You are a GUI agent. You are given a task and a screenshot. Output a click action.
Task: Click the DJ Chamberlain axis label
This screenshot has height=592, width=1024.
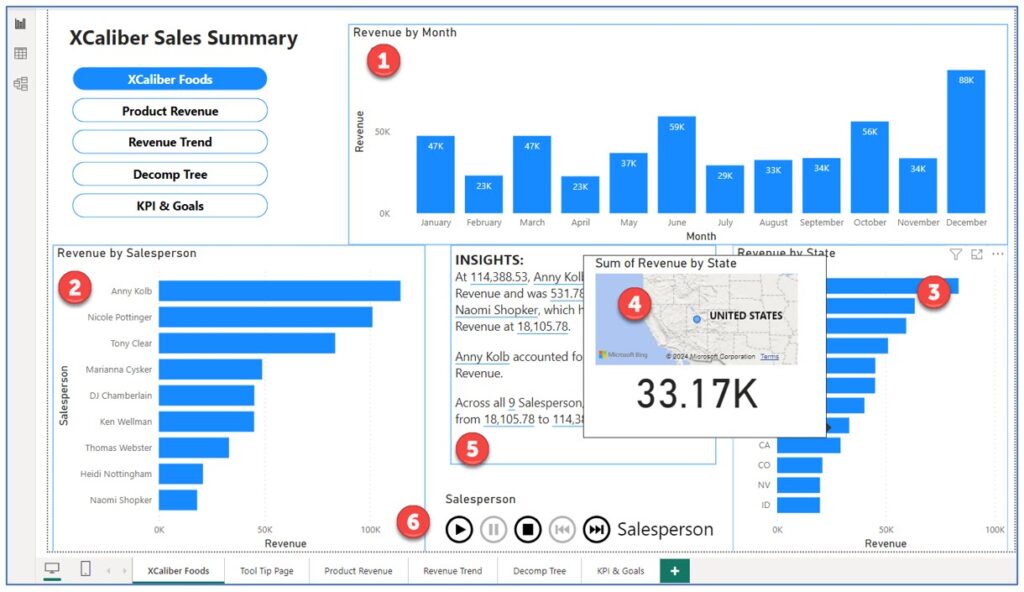[121, 395]
